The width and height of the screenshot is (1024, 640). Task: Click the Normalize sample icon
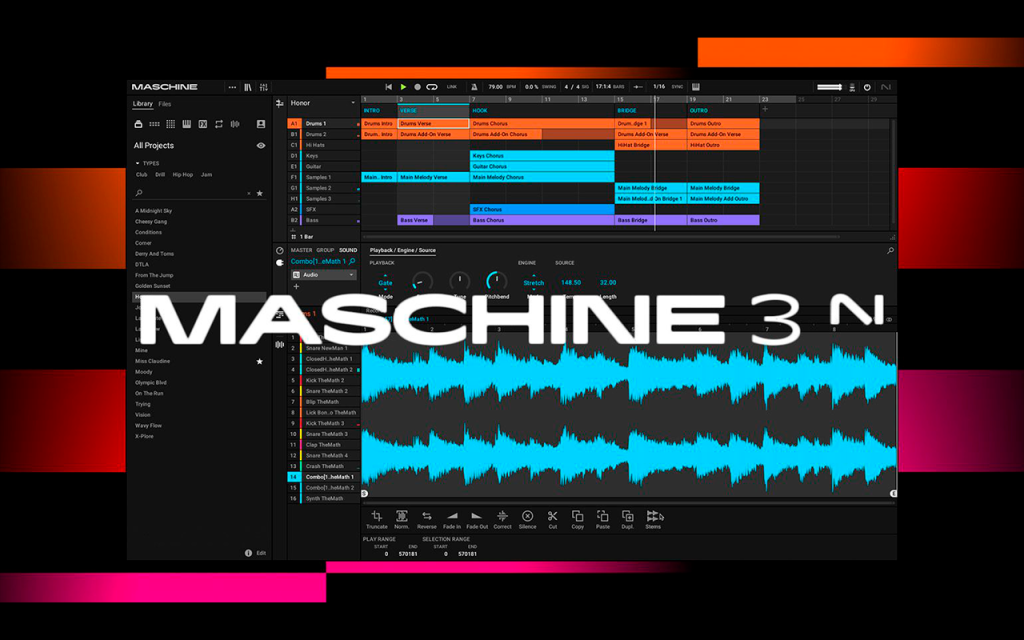(402, 520)
